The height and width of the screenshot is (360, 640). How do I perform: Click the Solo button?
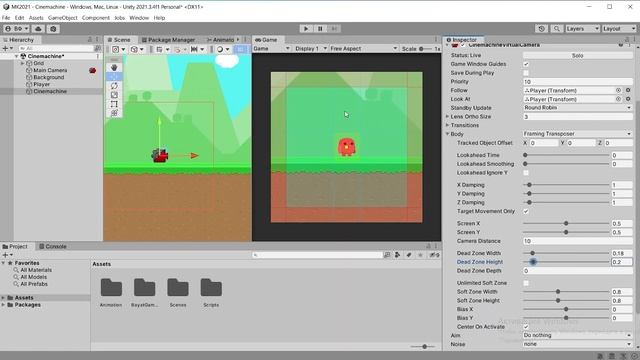click(578, 55)
